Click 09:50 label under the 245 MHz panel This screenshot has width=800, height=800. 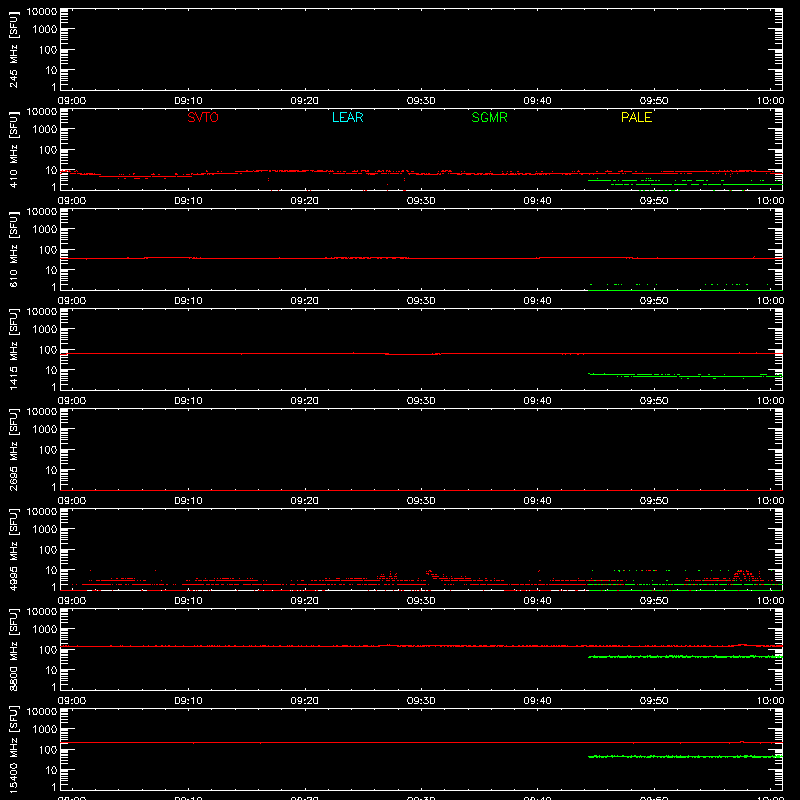pos(654,101)
